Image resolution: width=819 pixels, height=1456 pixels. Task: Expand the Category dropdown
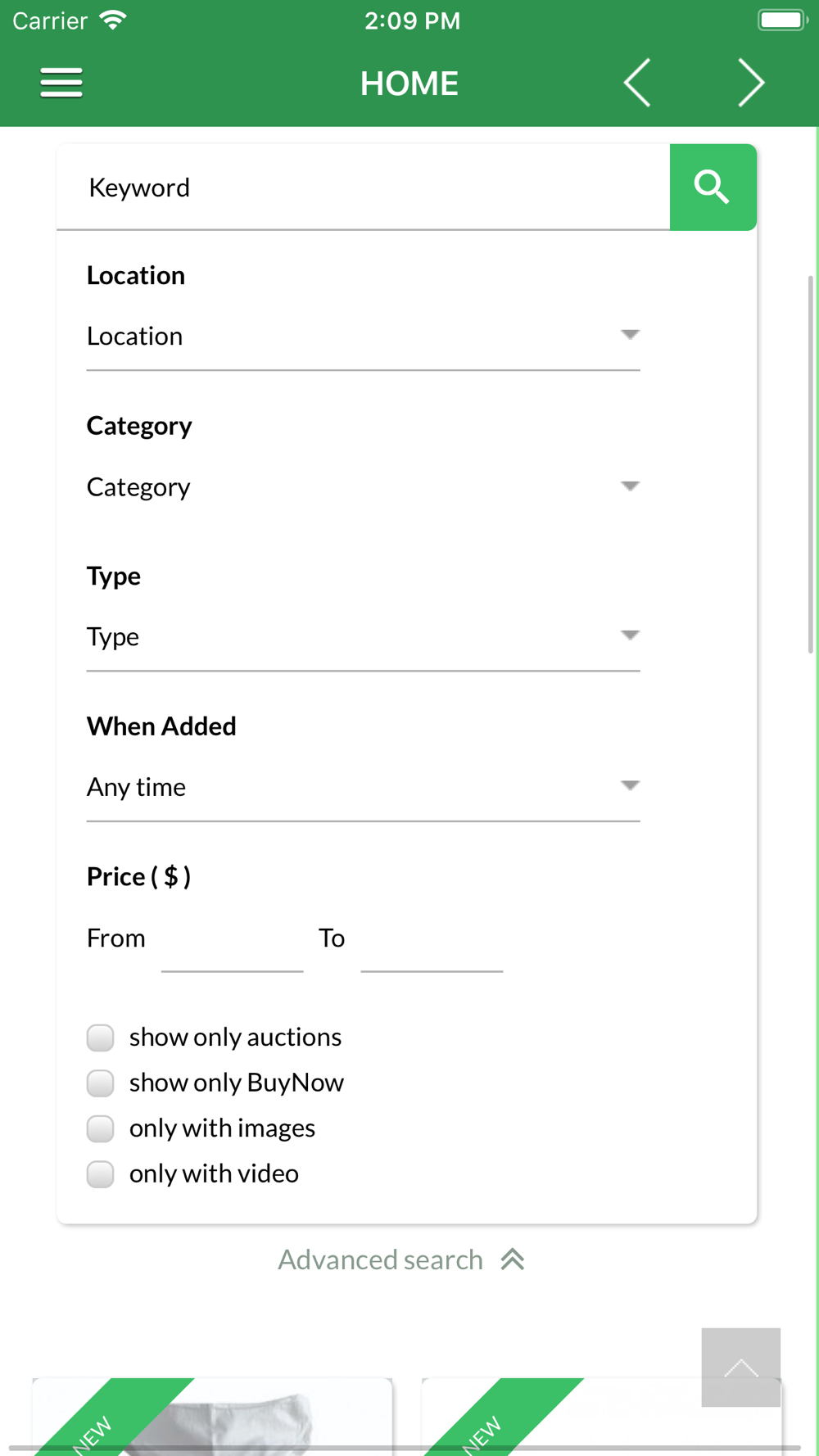point(363,487)
